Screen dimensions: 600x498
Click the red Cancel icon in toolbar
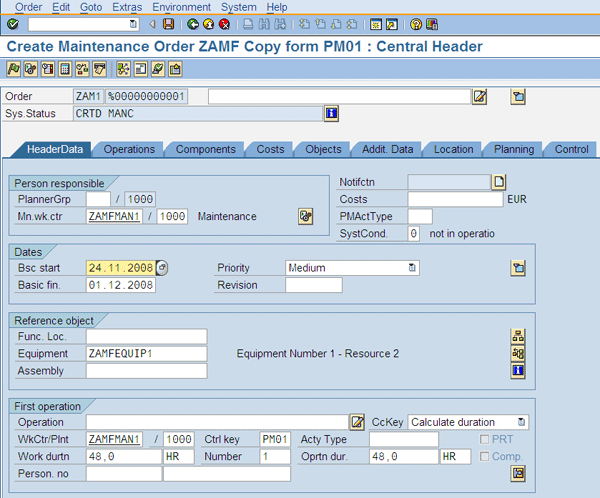pos(224,24)
